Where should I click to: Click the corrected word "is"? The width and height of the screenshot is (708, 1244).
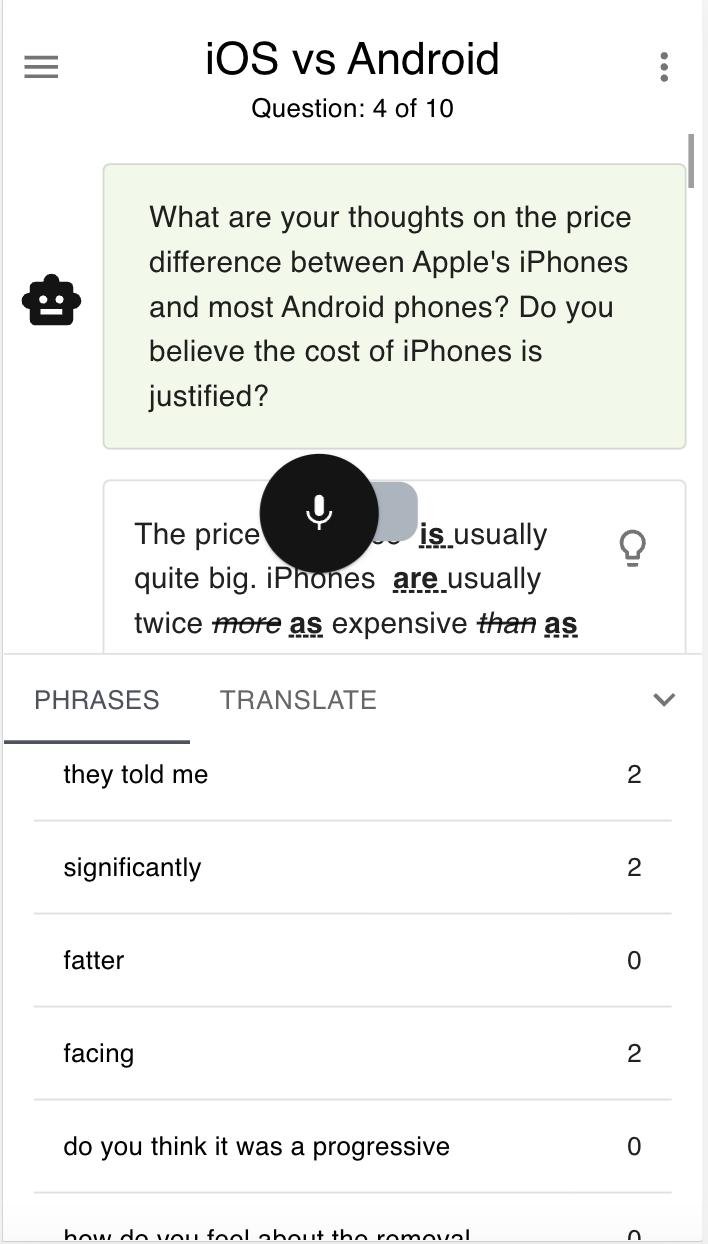pos(434,534)
